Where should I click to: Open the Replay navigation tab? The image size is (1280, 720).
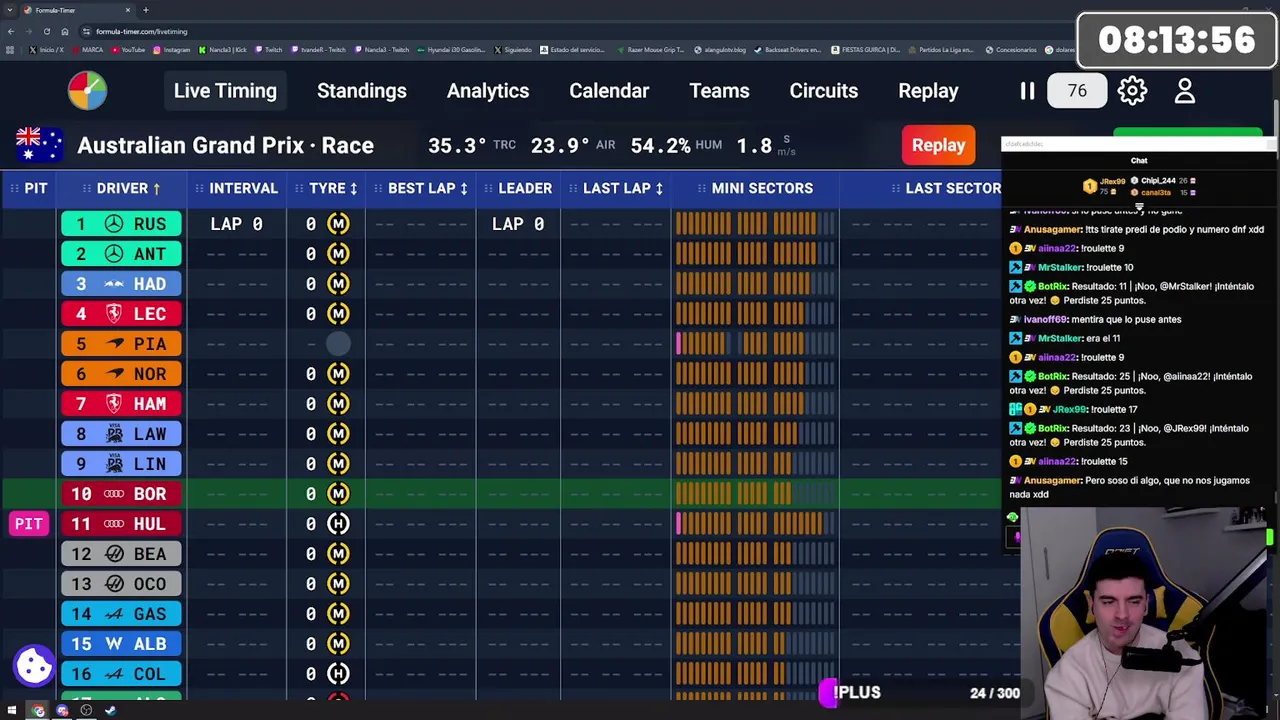pyautogui.click(x=928, y=91)
